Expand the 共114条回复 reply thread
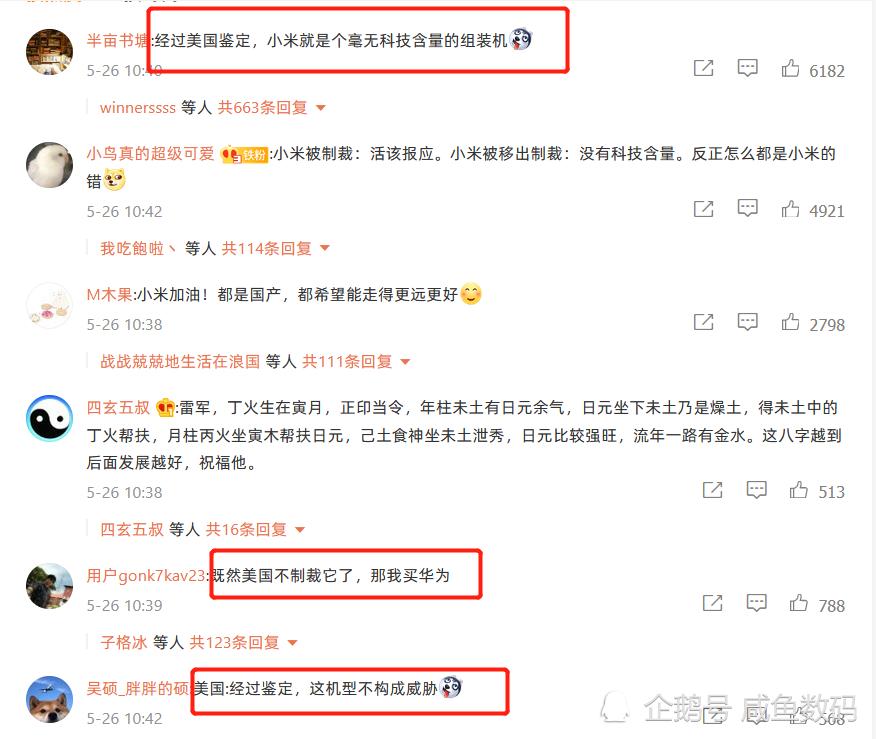Screen dimensions: 876x739 (275, 248)
